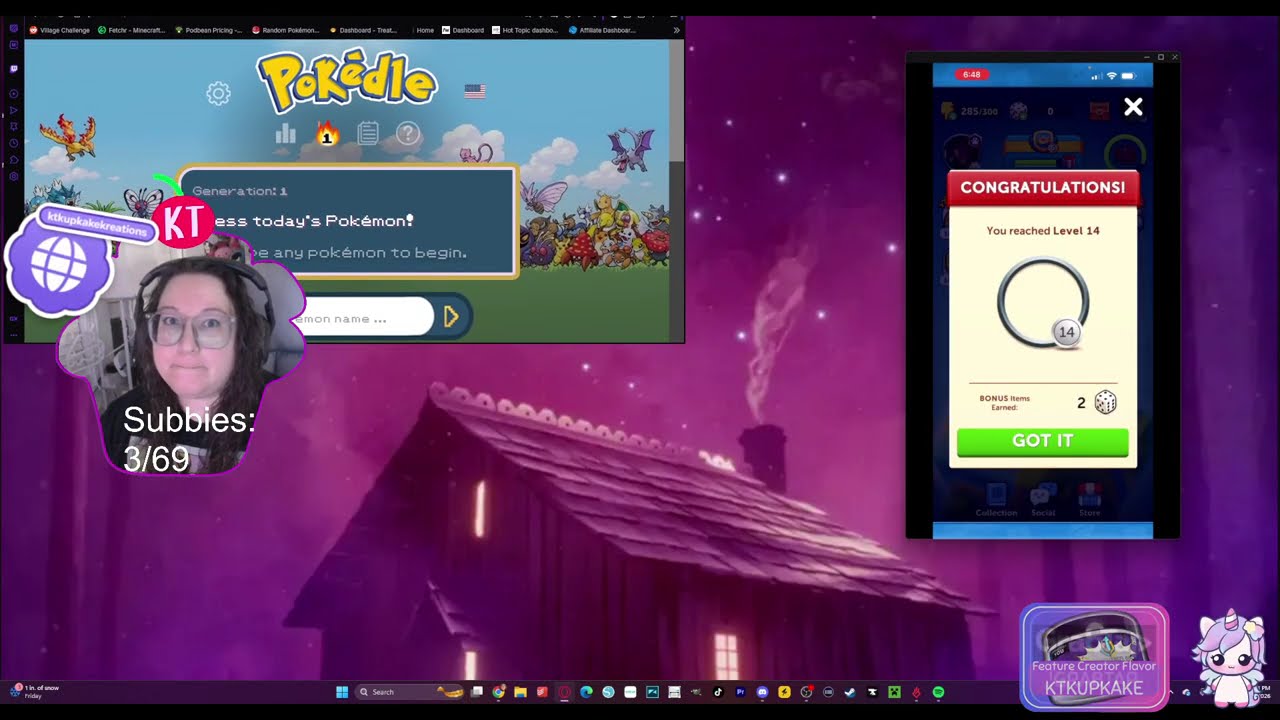Open Steam from the taskbar
The image size is (1280, 720).
point(849,692)
